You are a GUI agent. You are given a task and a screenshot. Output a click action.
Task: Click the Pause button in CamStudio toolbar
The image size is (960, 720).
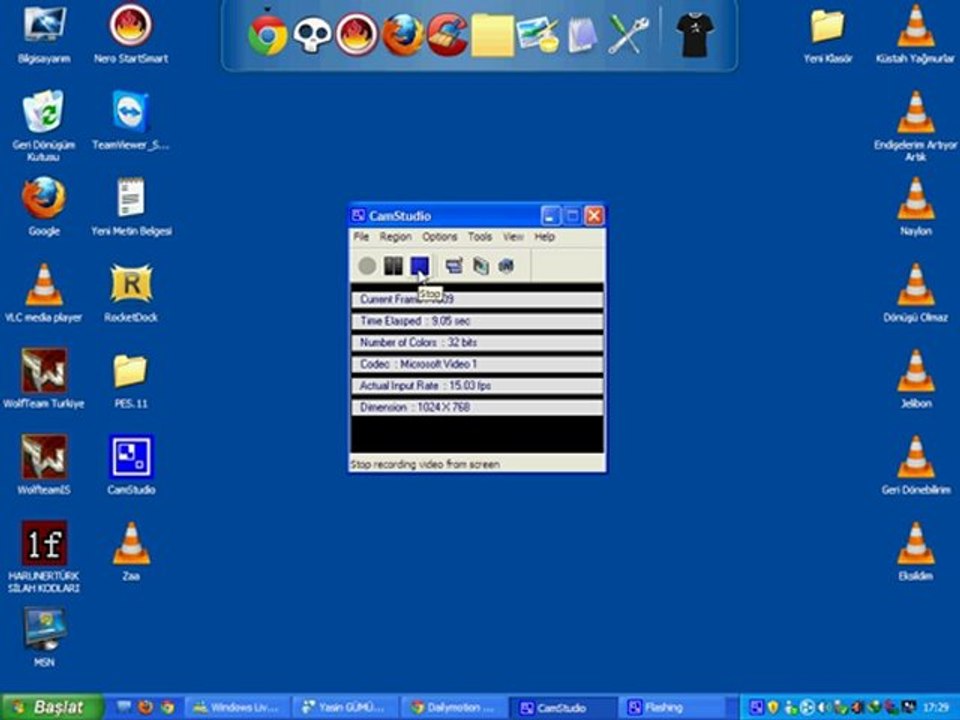[393, 266]
